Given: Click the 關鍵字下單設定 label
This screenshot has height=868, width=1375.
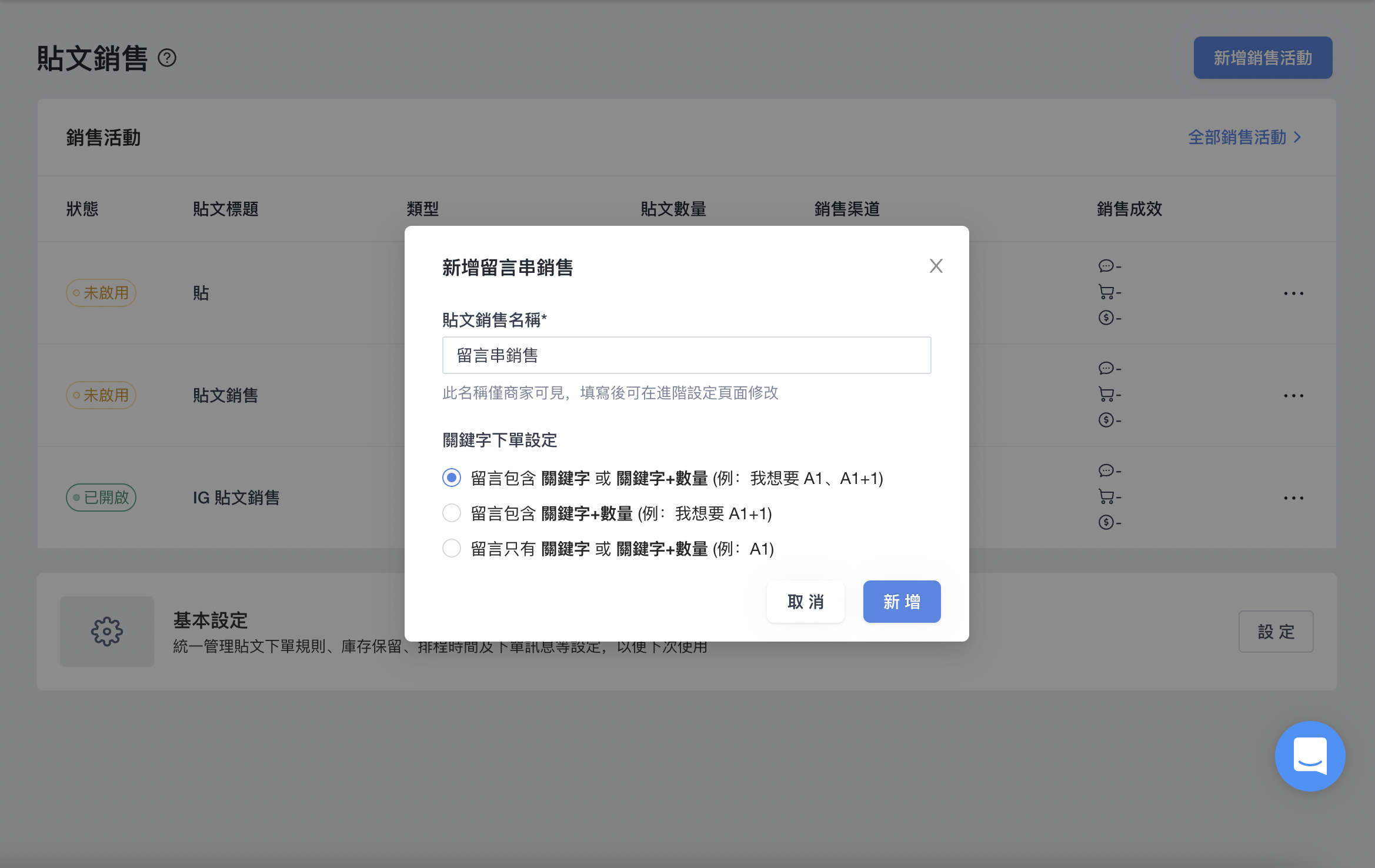Looking at the screenshot, I should pos(500,440).
